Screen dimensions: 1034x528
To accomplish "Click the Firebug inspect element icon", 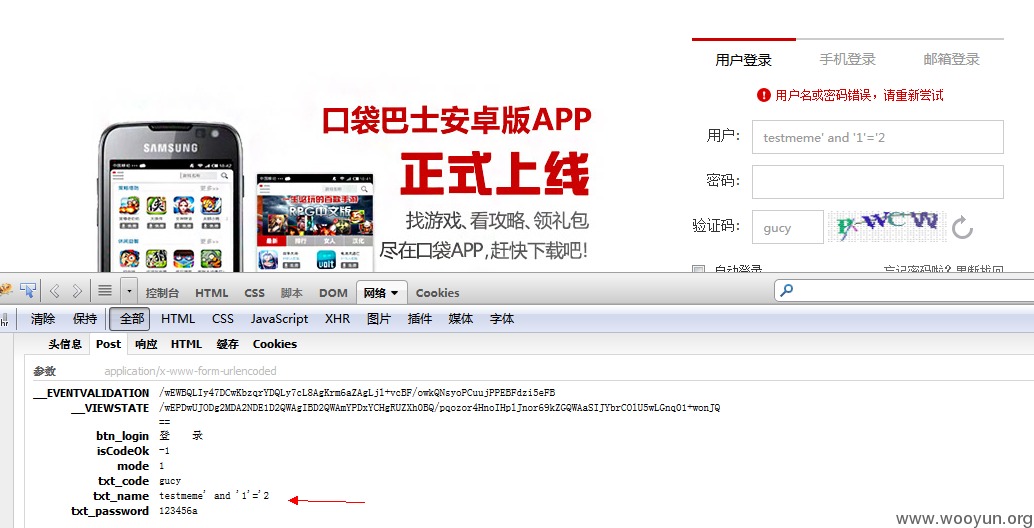I will pyautogui.click(x=28, y=291).
